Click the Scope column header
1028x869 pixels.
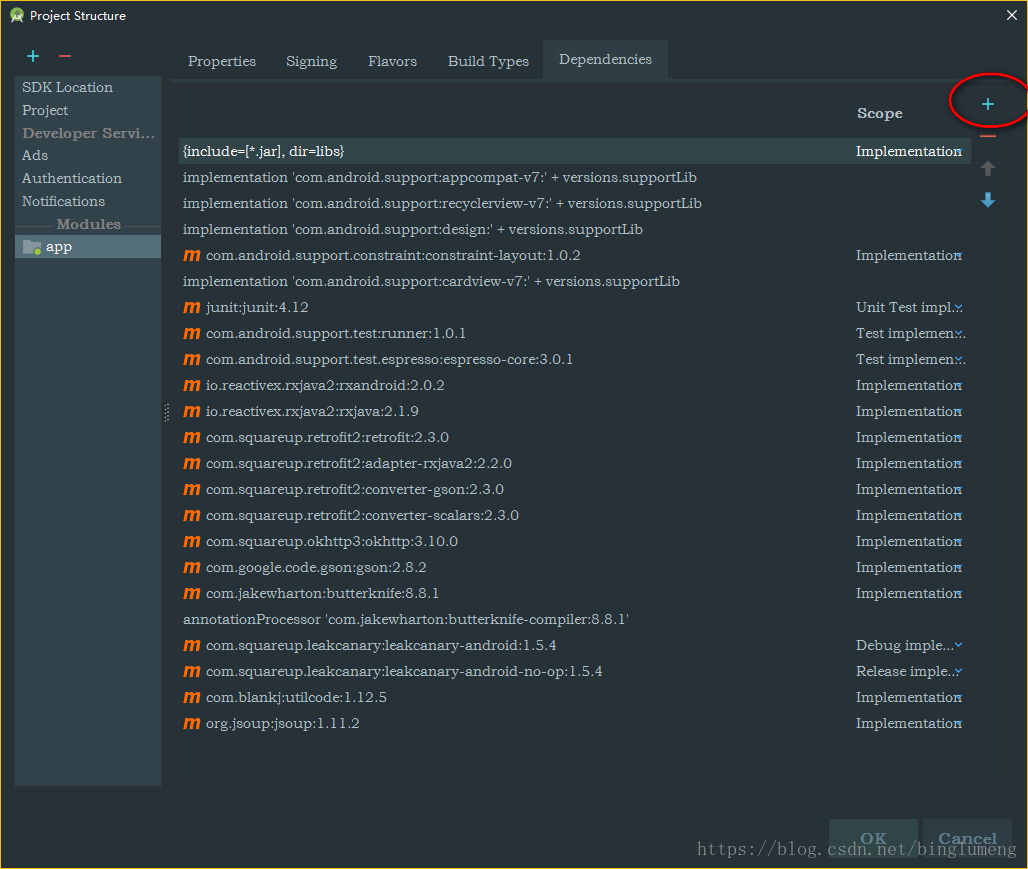click(879, 113)
